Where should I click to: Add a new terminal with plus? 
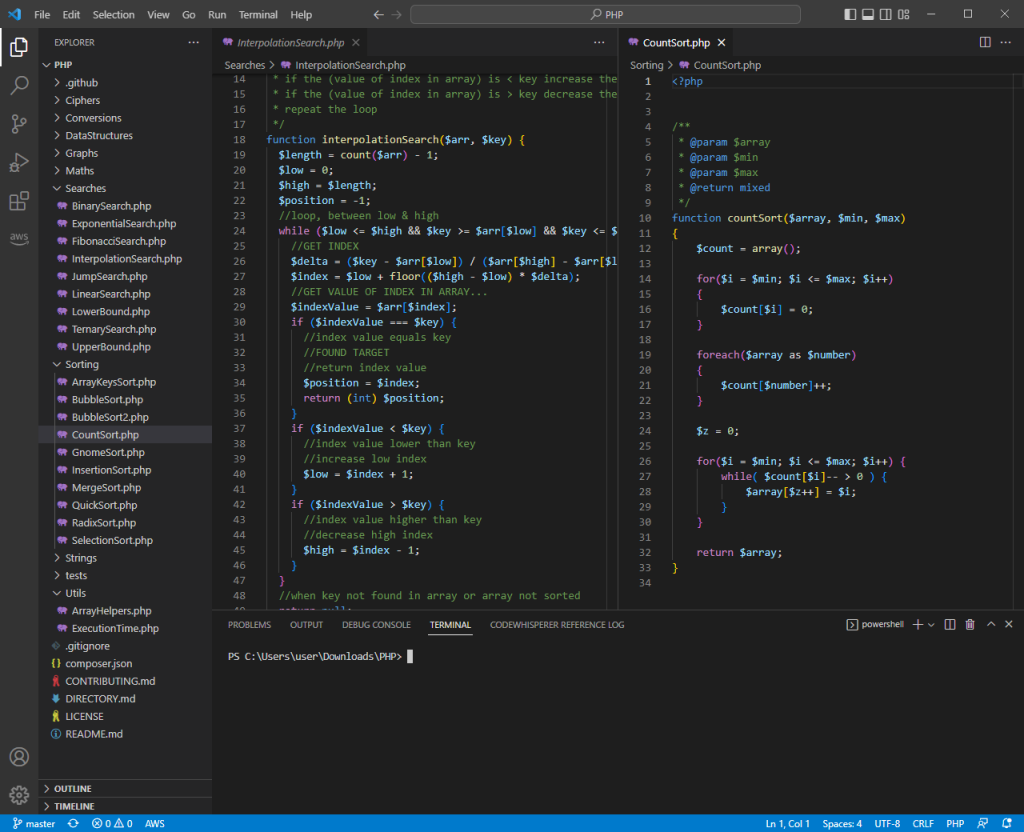(x=918, y=624)
